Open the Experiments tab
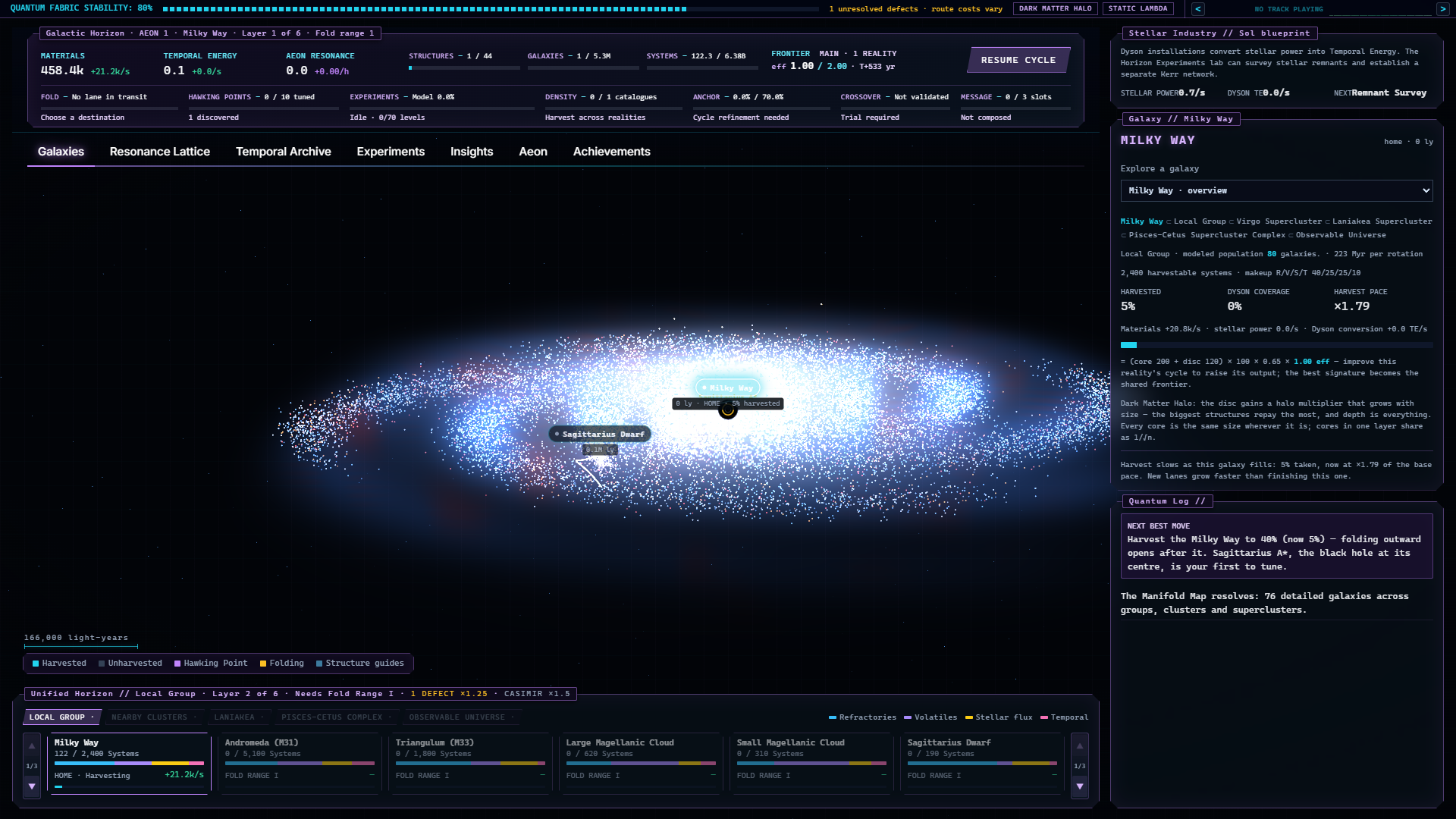 (391, 152)
